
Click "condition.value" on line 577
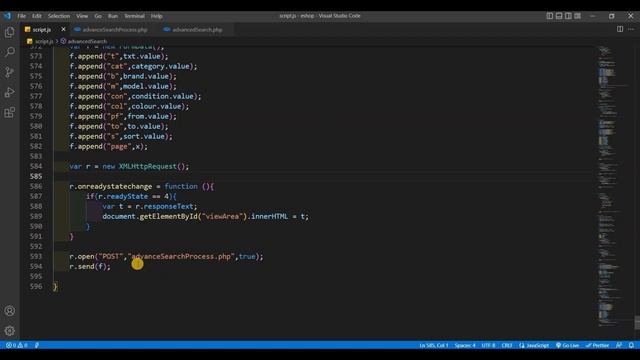click(x=162, y=96)
